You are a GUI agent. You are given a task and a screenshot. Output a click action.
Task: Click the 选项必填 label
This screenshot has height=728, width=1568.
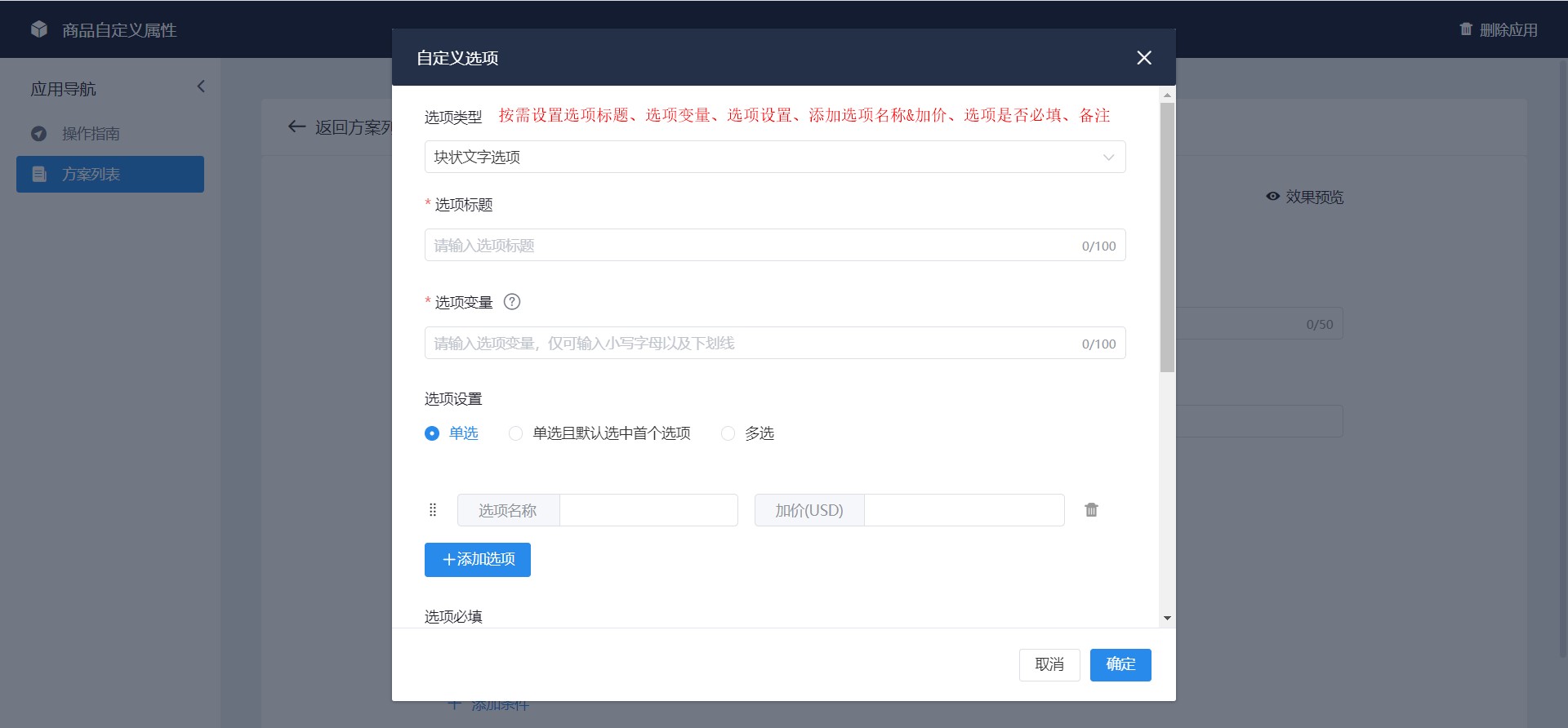453,617
